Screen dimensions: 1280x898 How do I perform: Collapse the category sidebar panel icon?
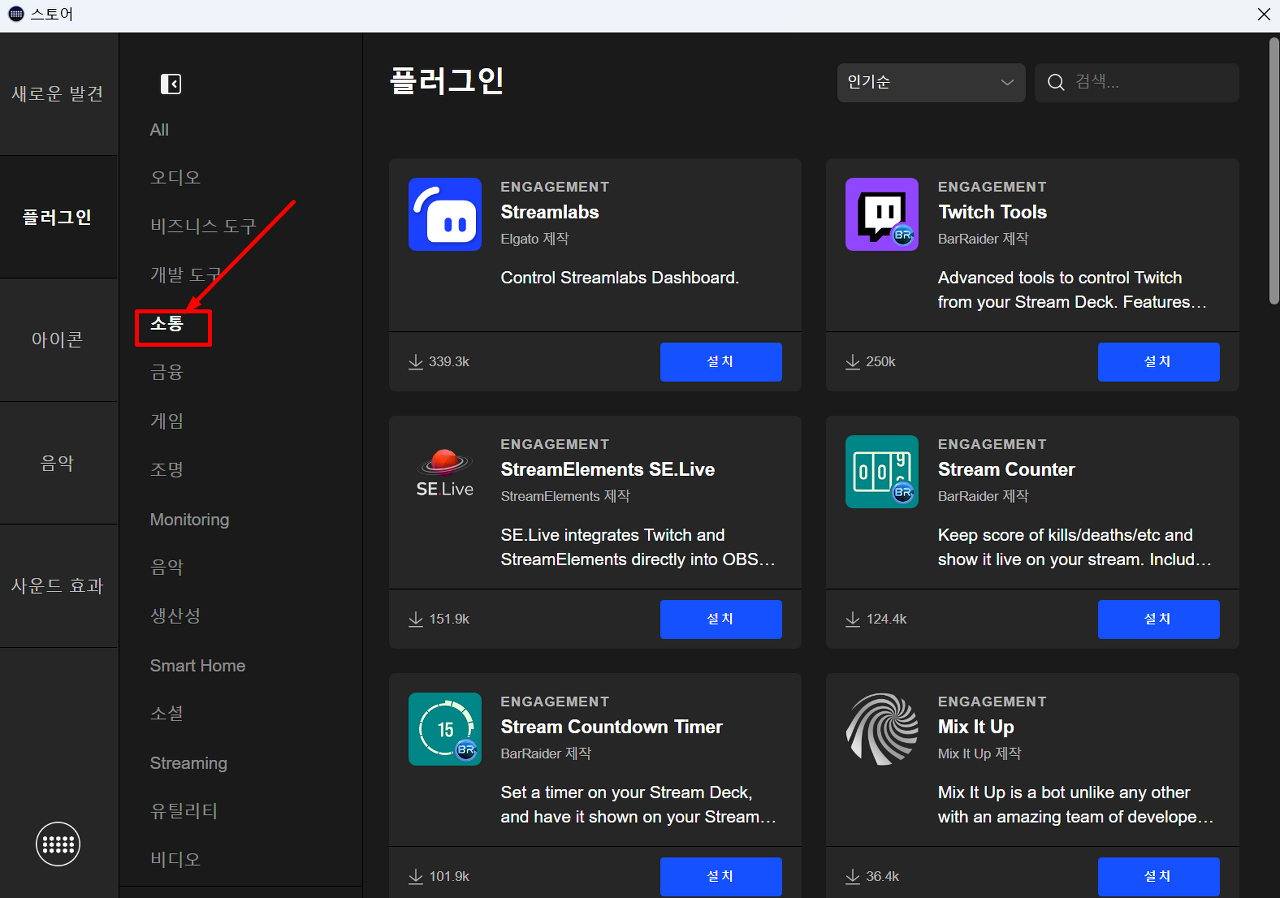(x=171, y=84)
